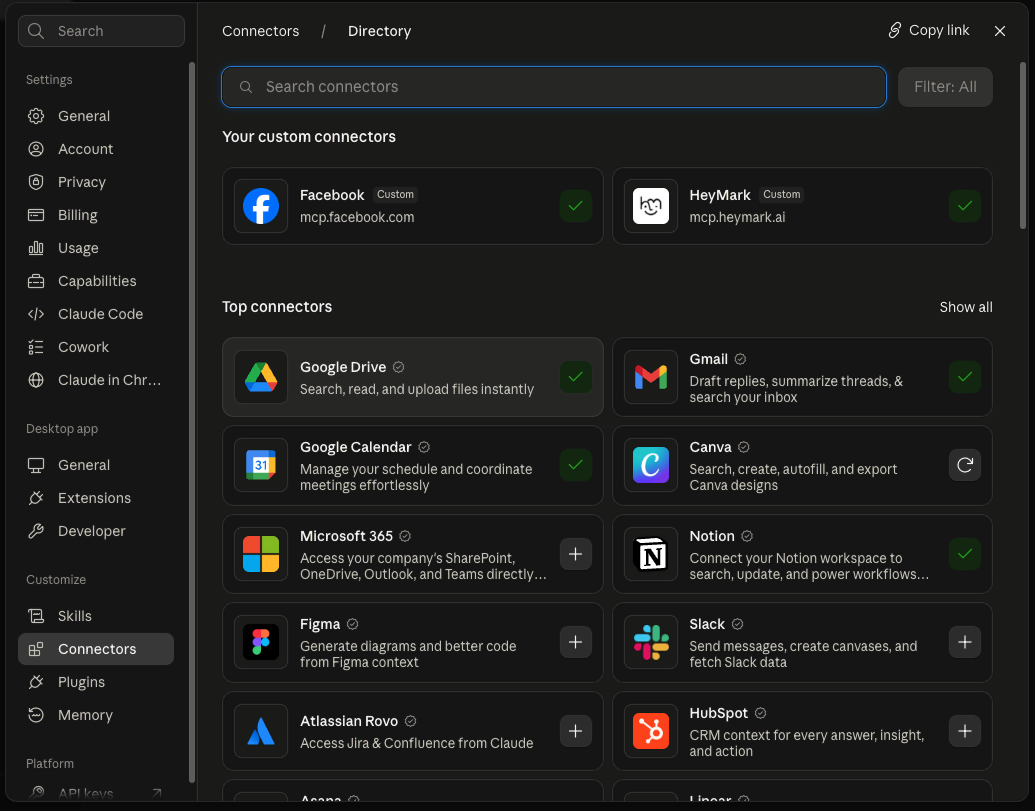Screen dimensions: 1035x811
Task: Open Privacy settings
Action: click(x=96, y=182)
